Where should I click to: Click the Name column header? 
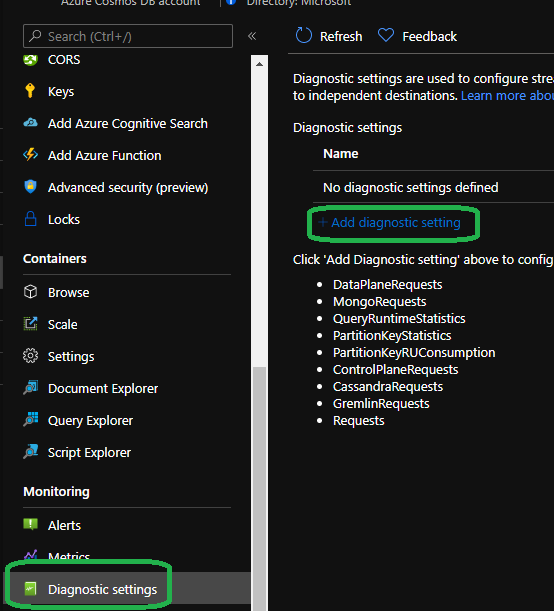coord(341,154)
